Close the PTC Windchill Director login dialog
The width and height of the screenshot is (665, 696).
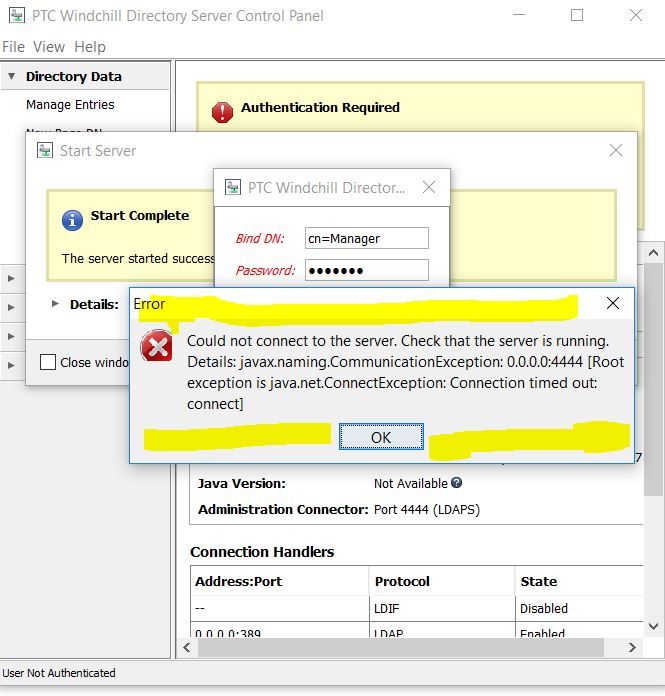click(429, 187)
